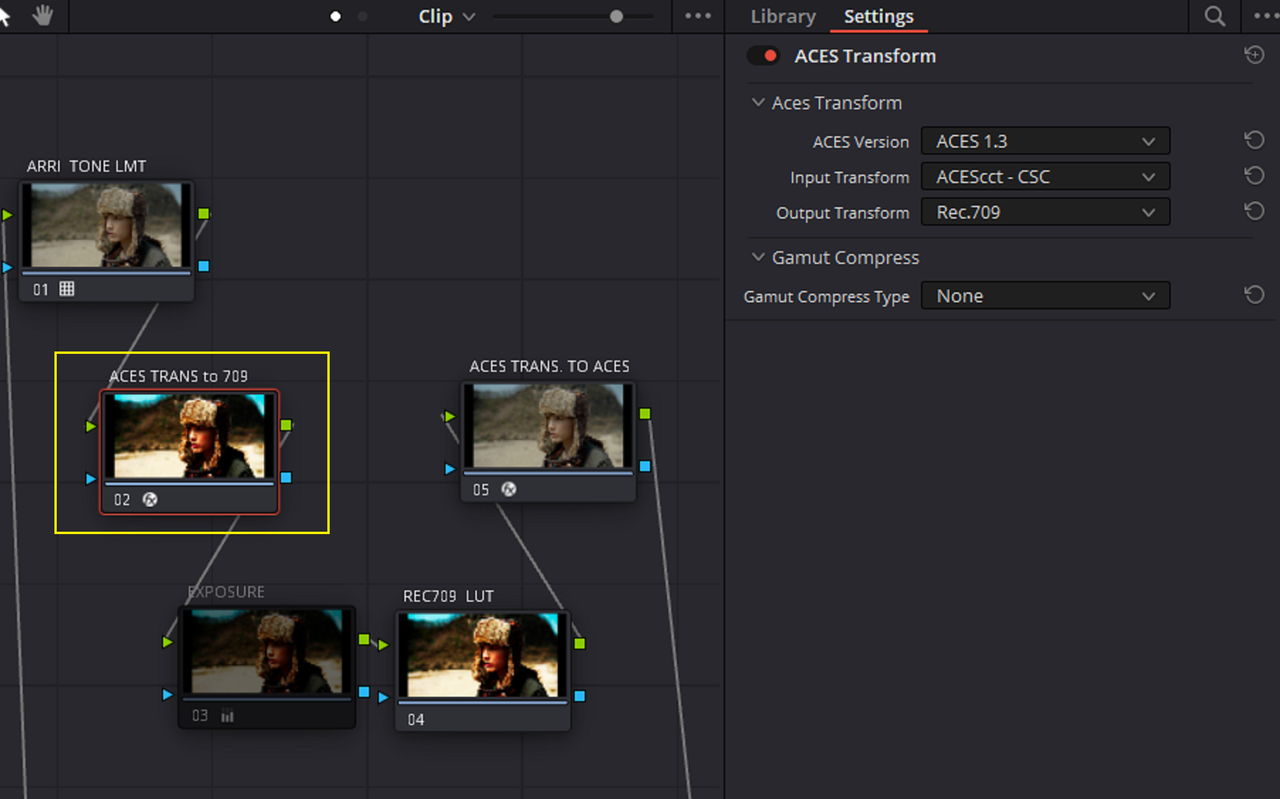This screenshot has width=1280, height=799.
Task: Click the 'REC709 LUT' node label
Action: click(448, 596)
